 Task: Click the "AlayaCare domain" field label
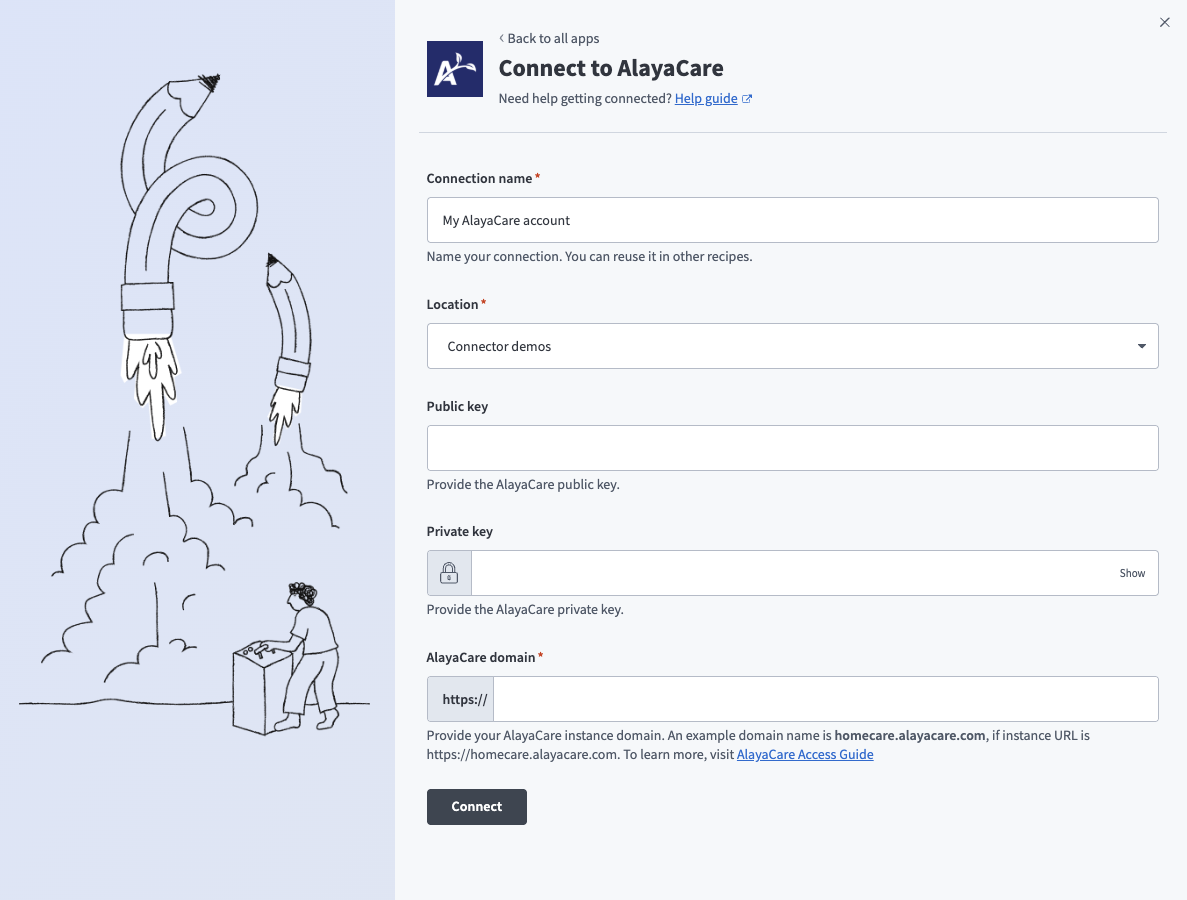point(481,657)
